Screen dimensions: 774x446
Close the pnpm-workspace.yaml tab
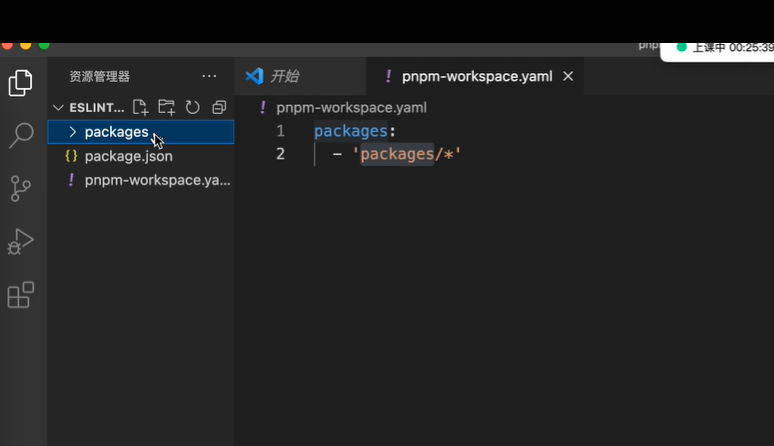pyautogui.click(x=568, y=76)
